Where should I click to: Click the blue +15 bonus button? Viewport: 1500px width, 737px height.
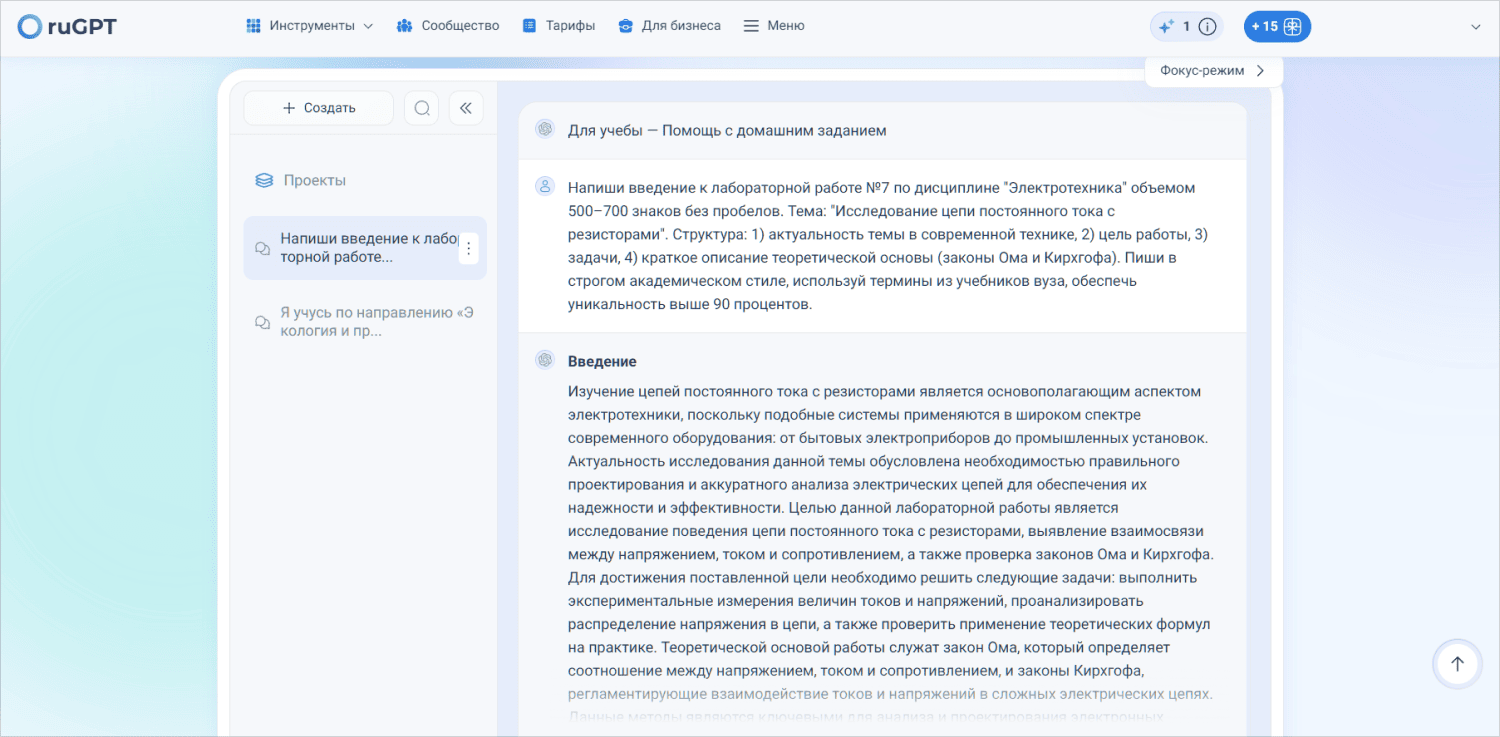click(1277, 27)
